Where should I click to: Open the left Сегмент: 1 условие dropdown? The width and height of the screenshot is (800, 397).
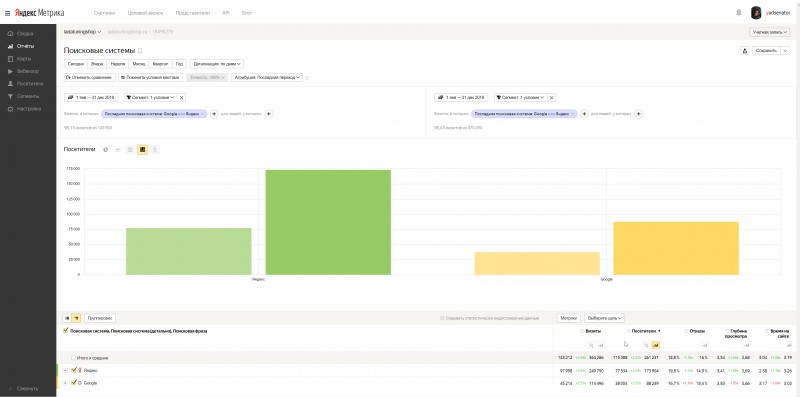150,97
